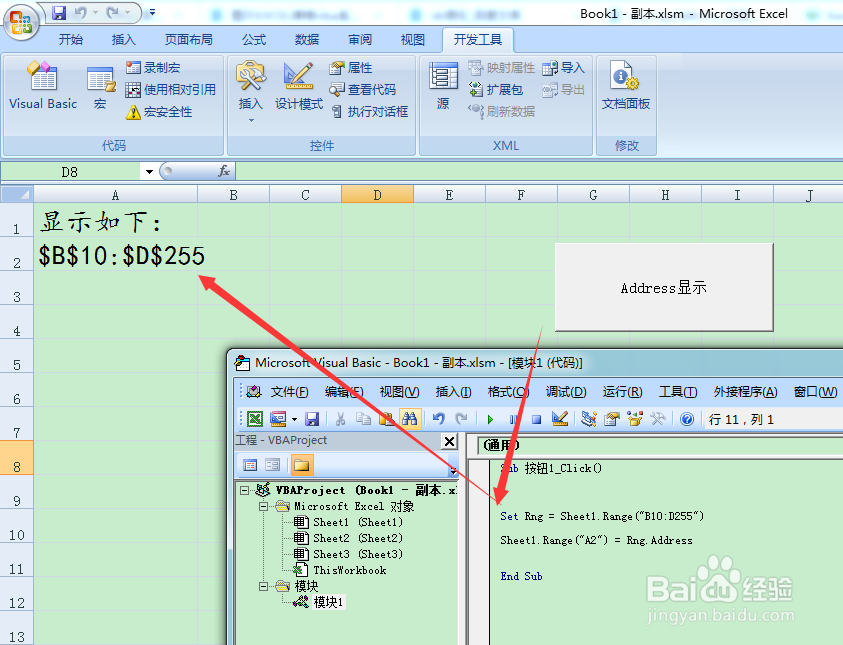This screenshot has width=843, height=645.
Task: Toggle Design Mode icon in VBA toolbar
Action: (560, 419)
